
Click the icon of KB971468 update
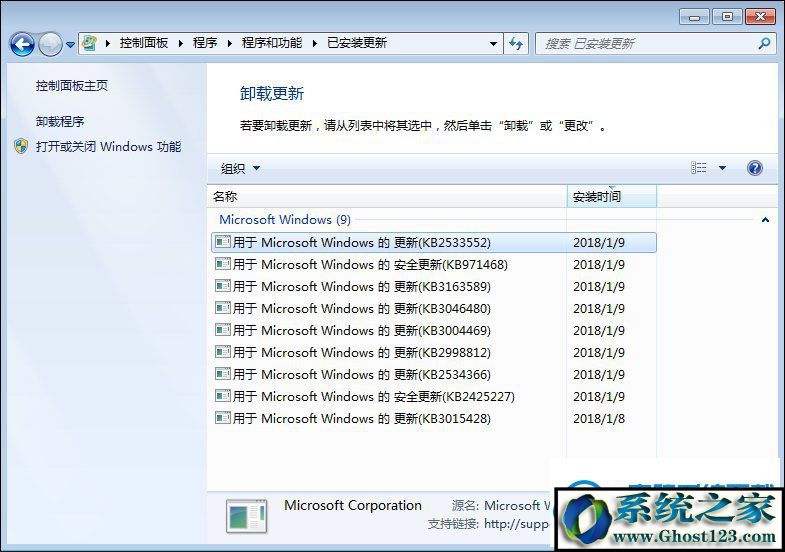pyautogui.click(x=223, y=264)
